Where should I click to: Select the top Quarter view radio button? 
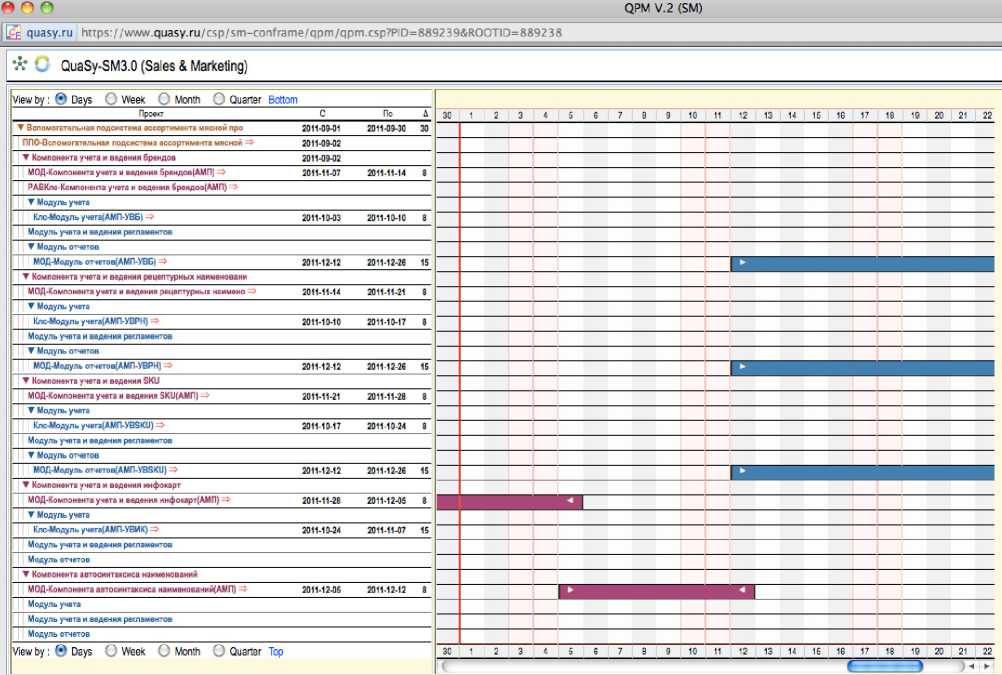(x=219, y=99)
